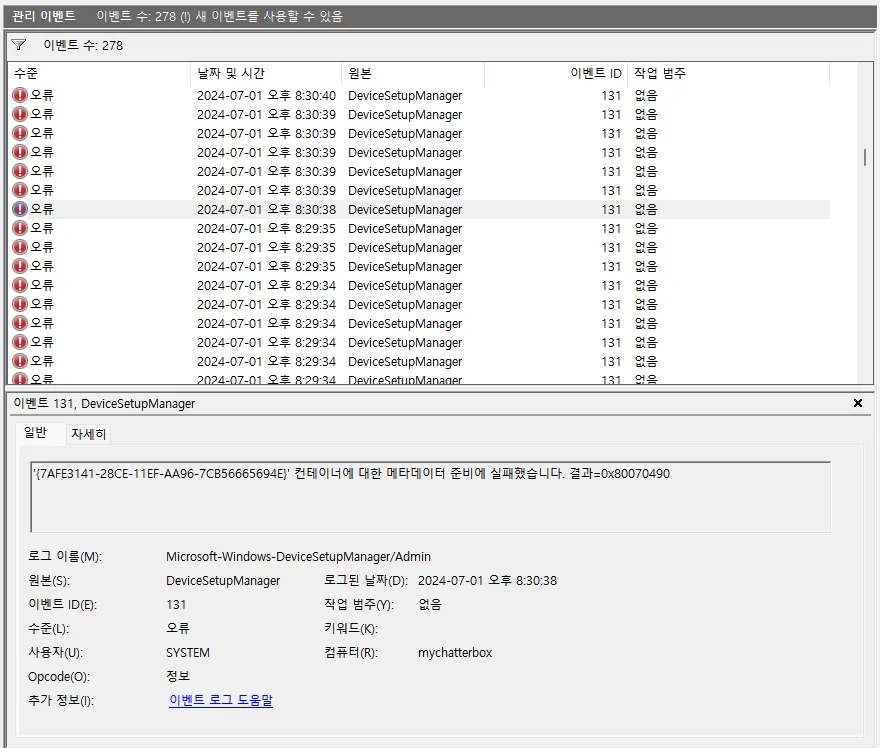Select the 일반 tab
Viewport: 880px width, 748px height.
tap(35, 433)
